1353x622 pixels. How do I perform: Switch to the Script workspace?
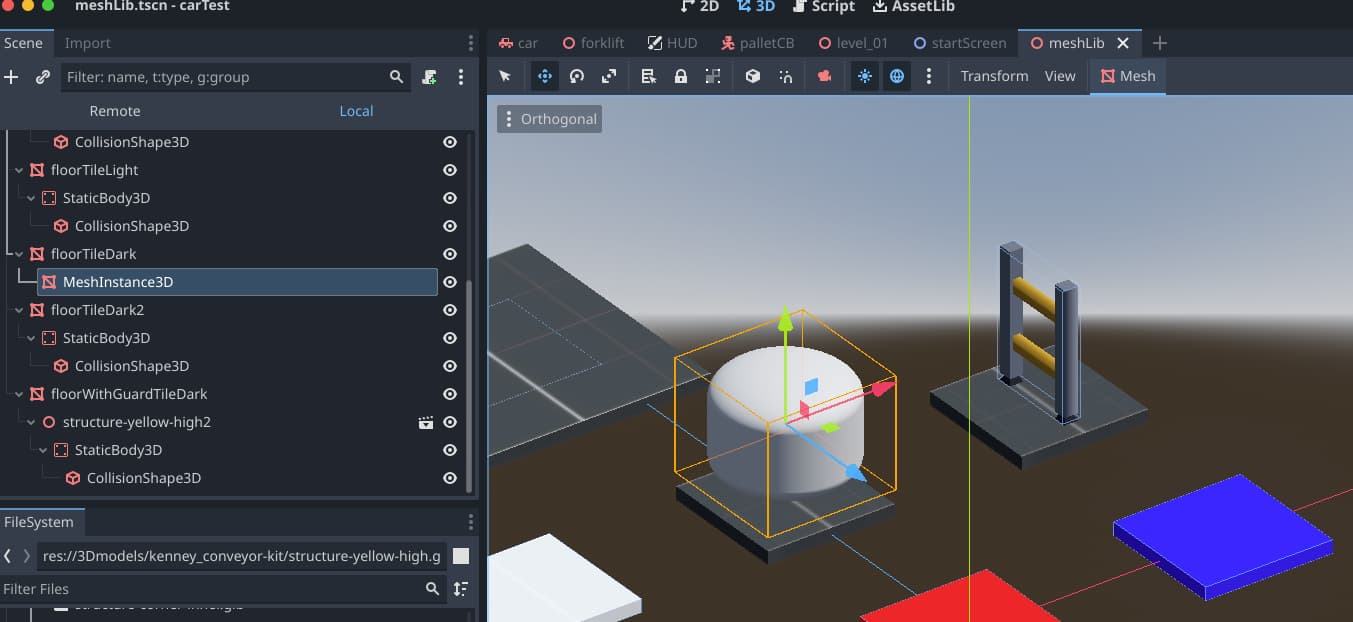coord(823,7)
